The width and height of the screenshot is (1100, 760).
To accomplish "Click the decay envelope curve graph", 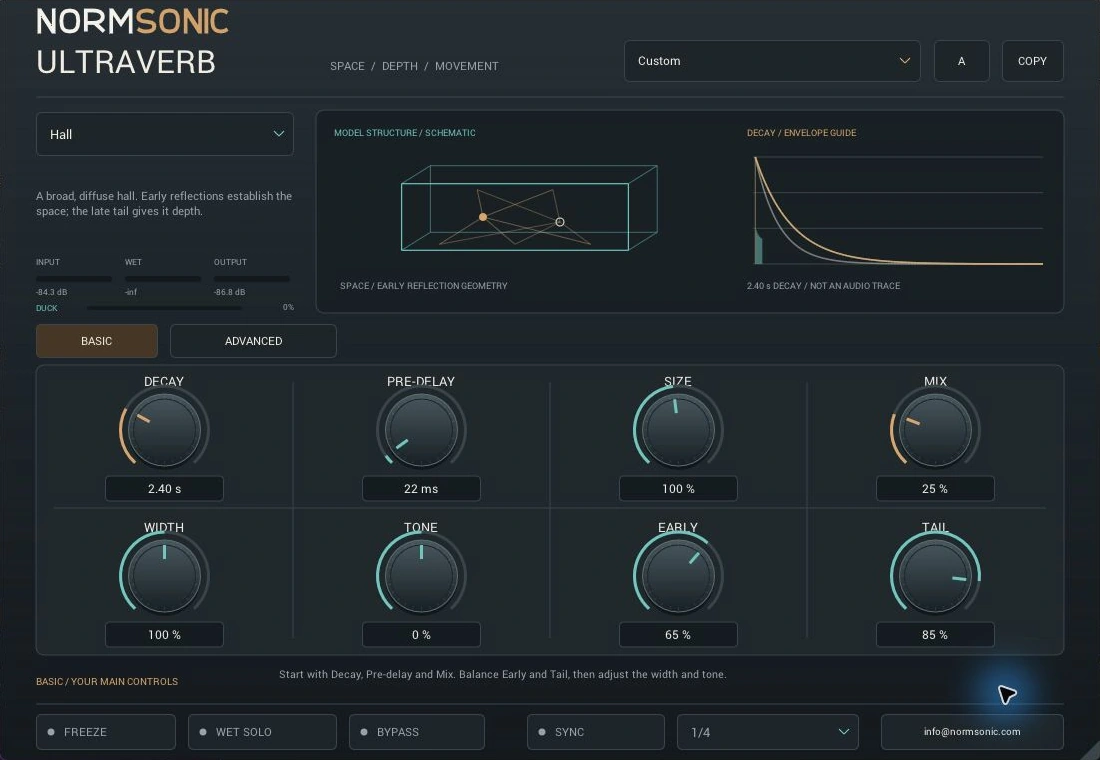I will coord(899,211).
